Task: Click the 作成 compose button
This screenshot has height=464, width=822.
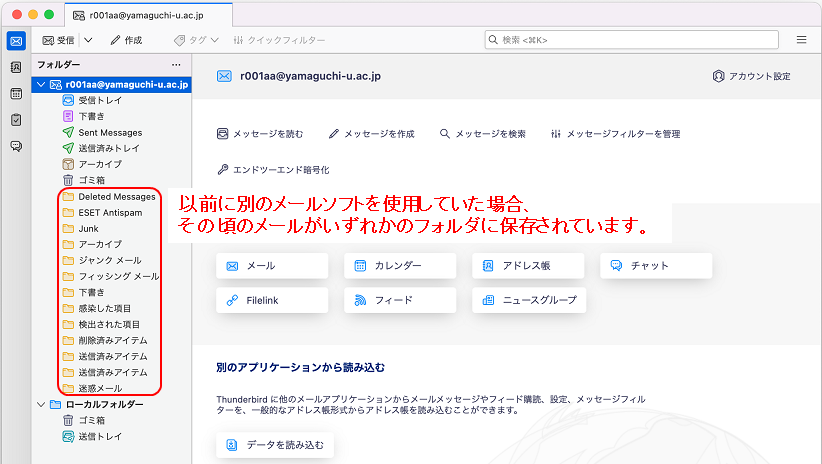Action: [126, 40]
